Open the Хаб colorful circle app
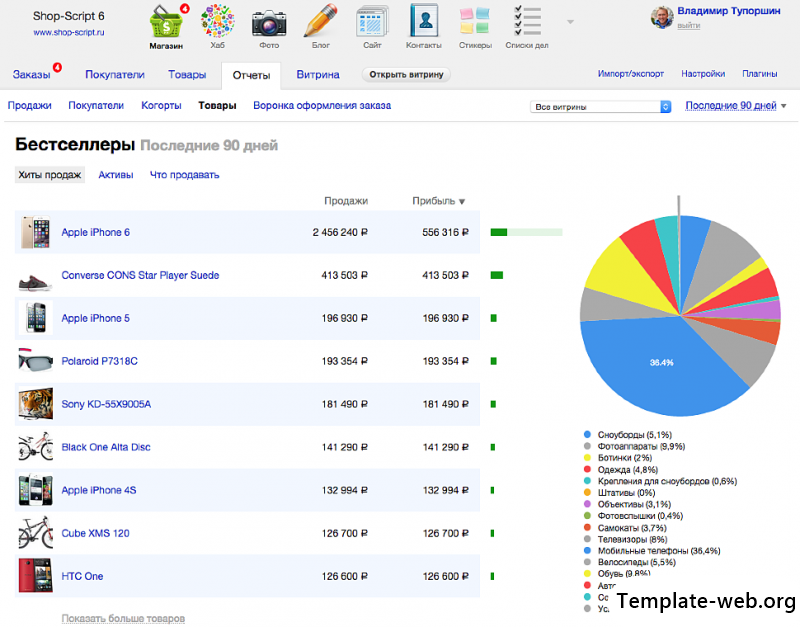The height and width of the screenshot is (630, 804). pos(217,26)
